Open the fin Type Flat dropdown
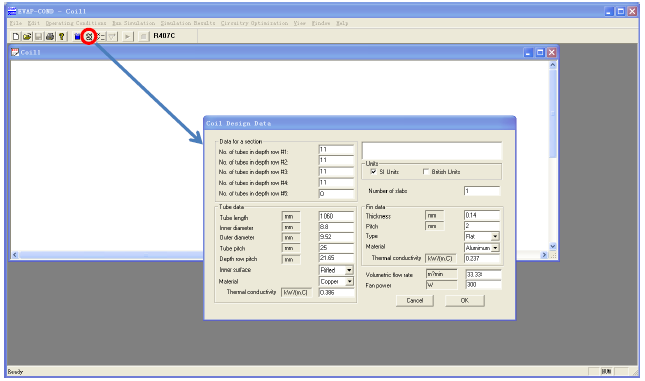The image size is (645, 381). [495, 237]
